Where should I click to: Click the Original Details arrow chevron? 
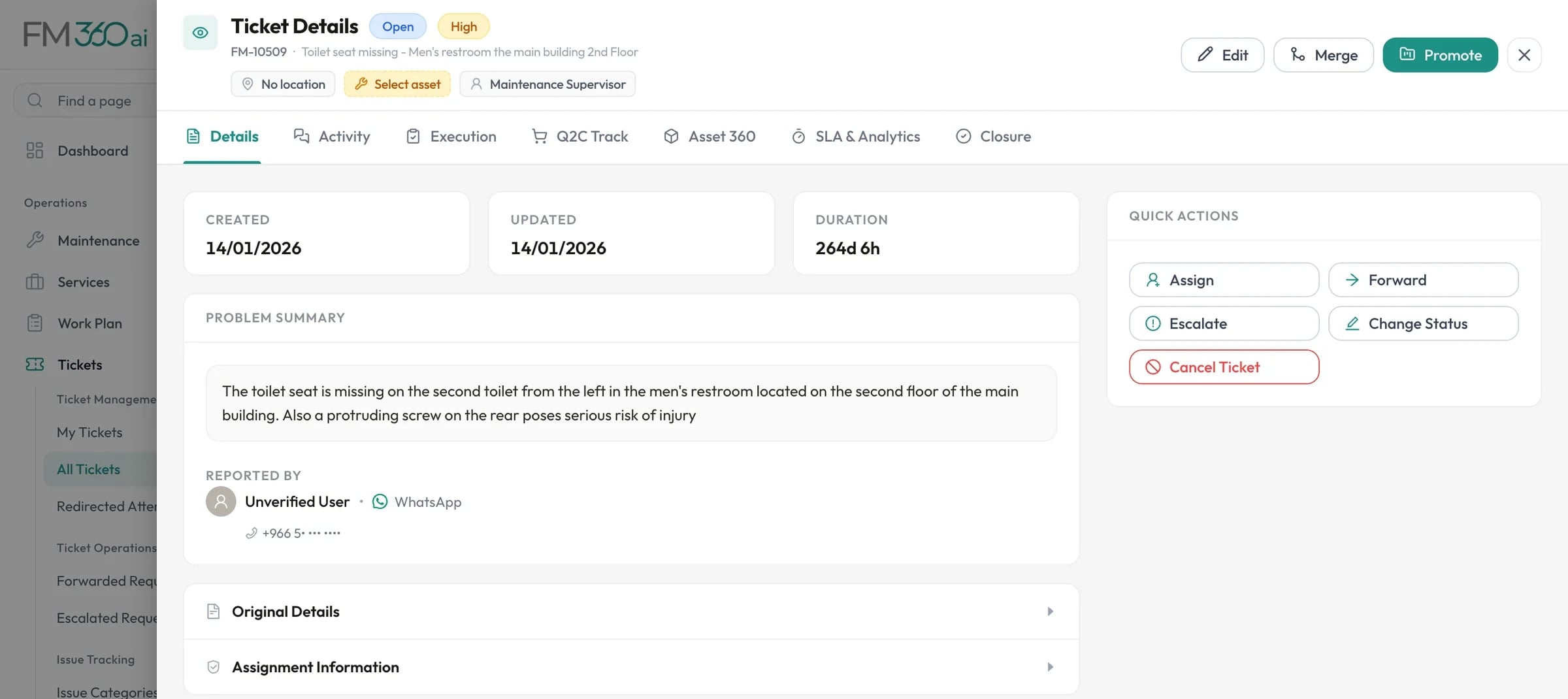point(1050,611)
